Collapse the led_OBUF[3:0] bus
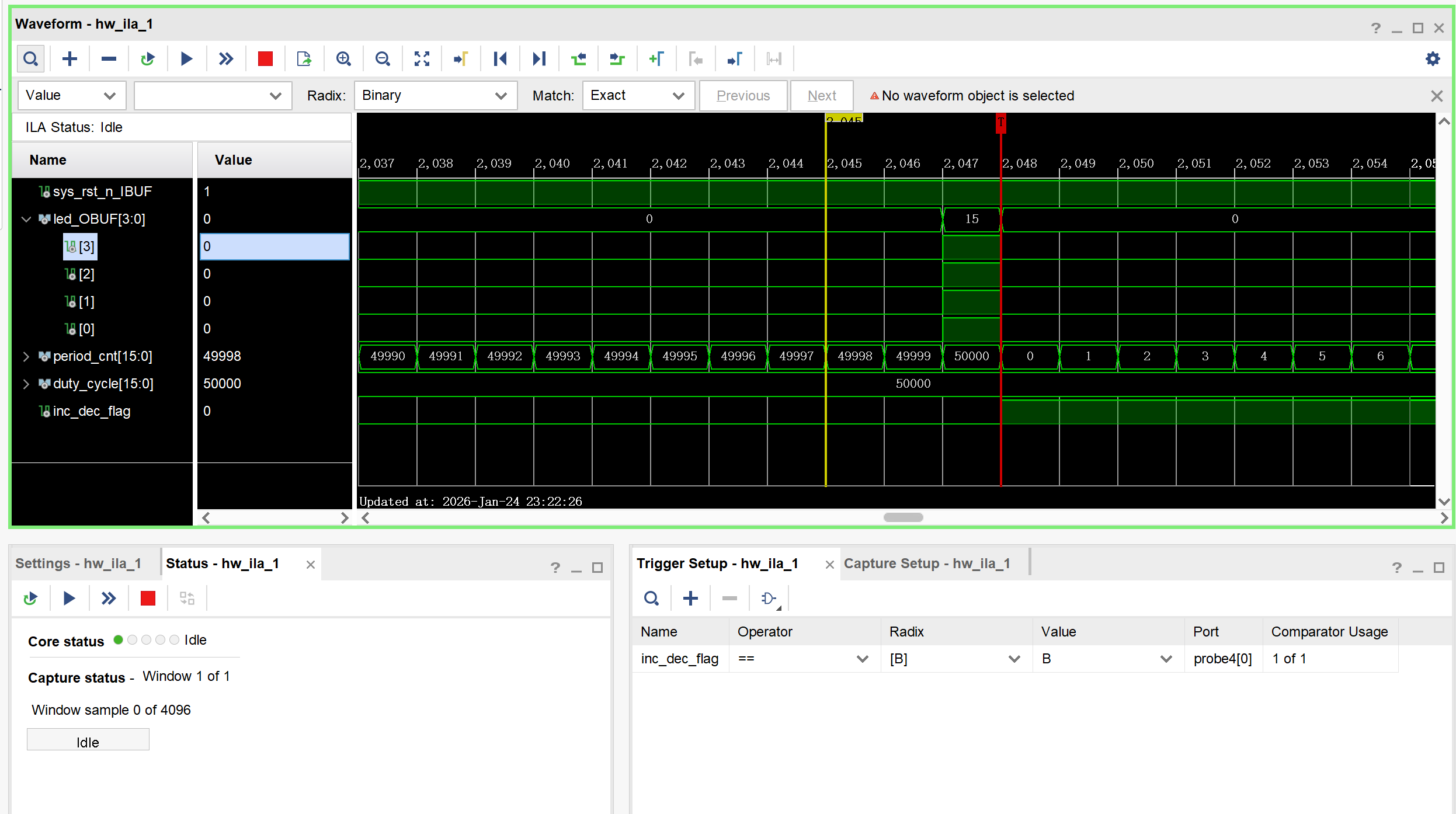1456x814 pixels. pyautogui.click(x=26, y=219)
